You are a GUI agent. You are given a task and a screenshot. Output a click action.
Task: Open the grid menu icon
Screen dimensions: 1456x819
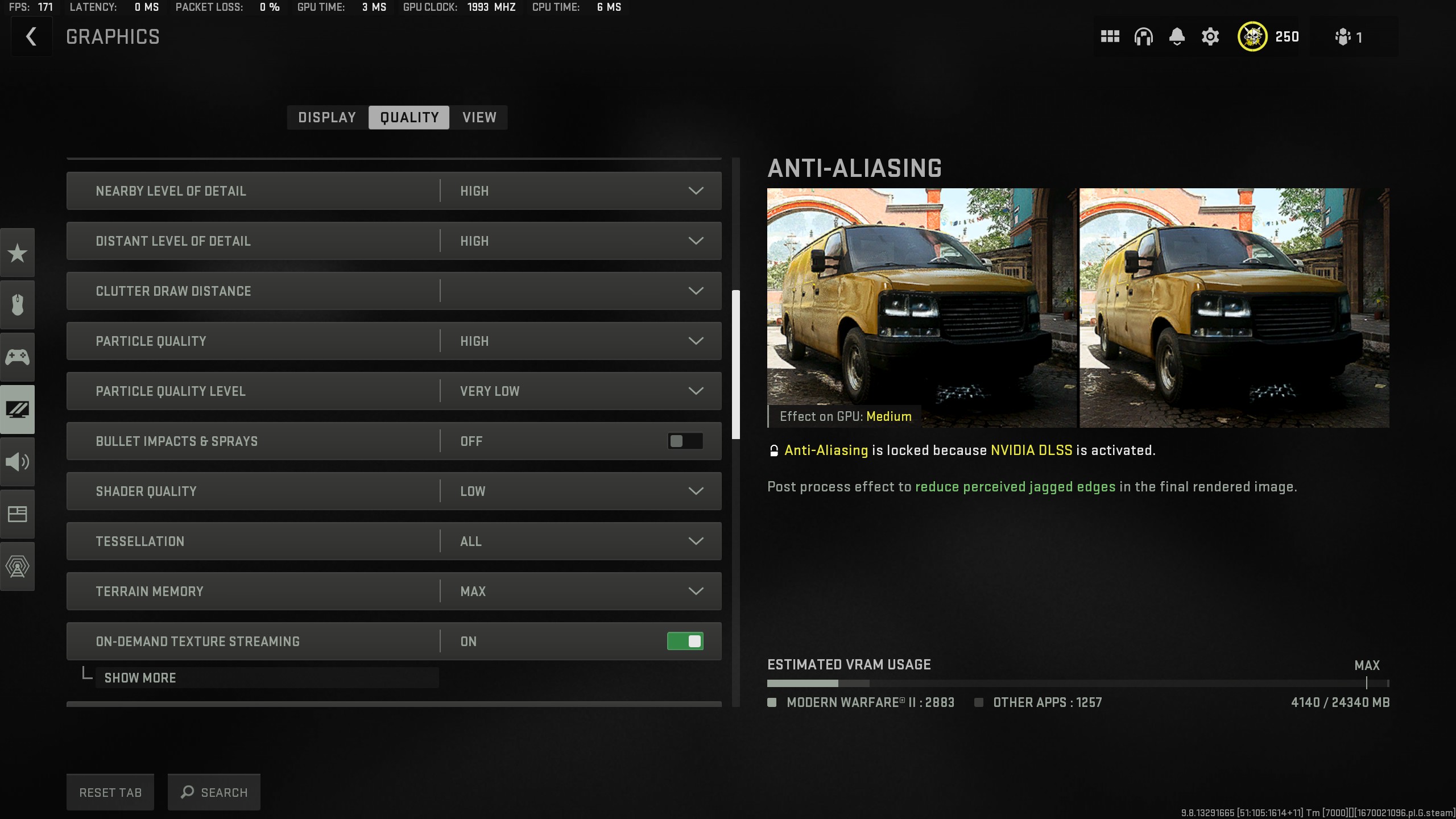pos(1110,37)
